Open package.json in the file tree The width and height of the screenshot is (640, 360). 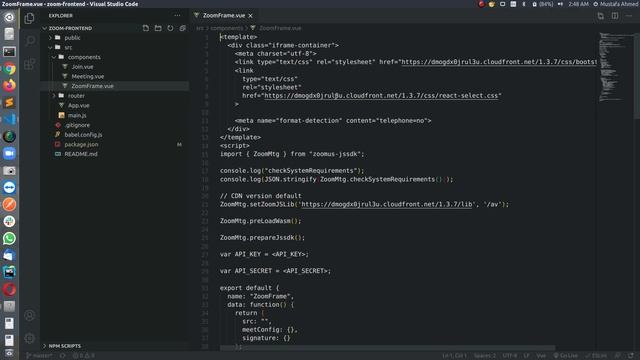[x=114, y=144]
